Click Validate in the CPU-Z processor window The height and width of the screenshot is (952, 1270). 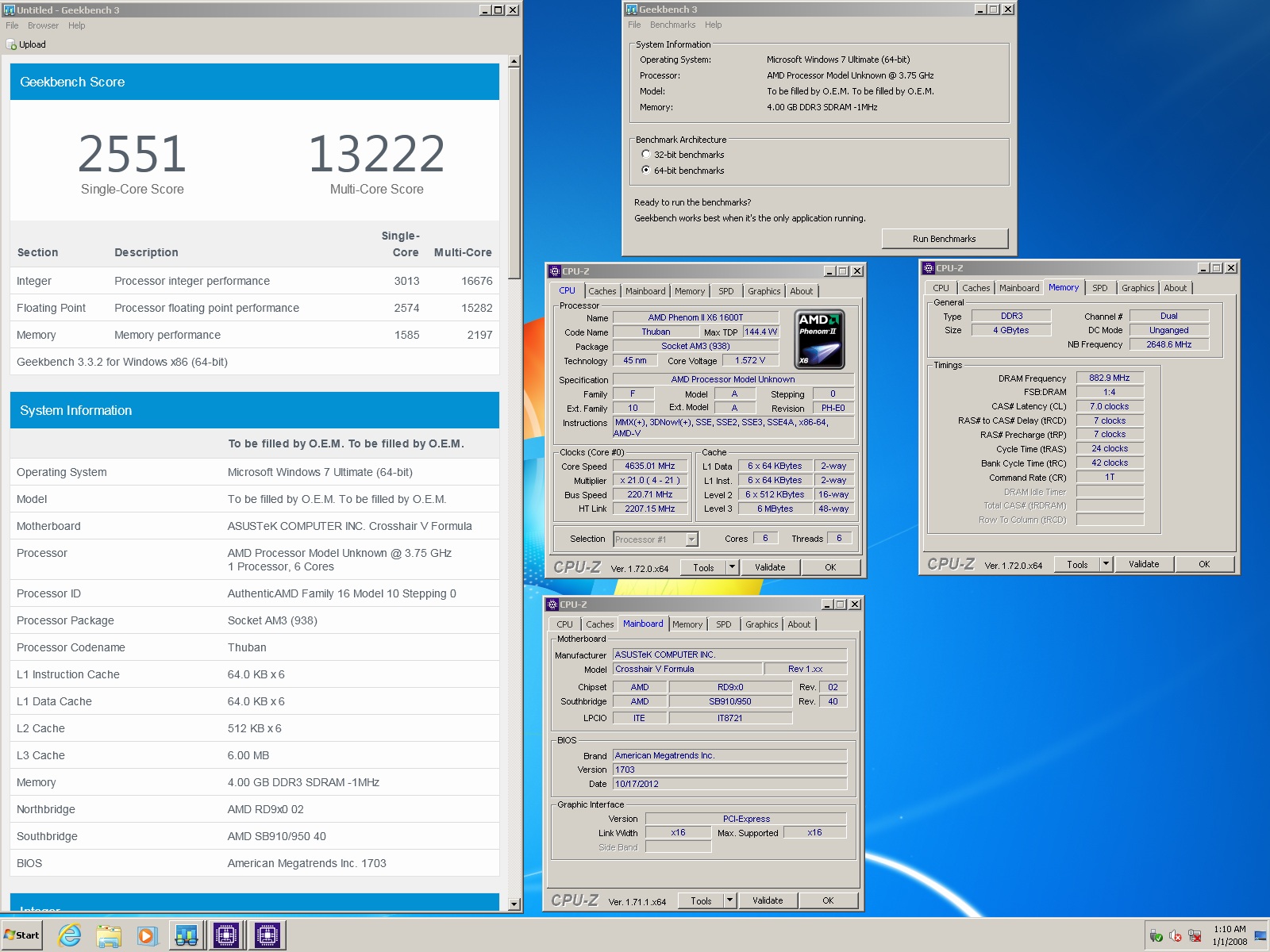click(x=769, y=567)
